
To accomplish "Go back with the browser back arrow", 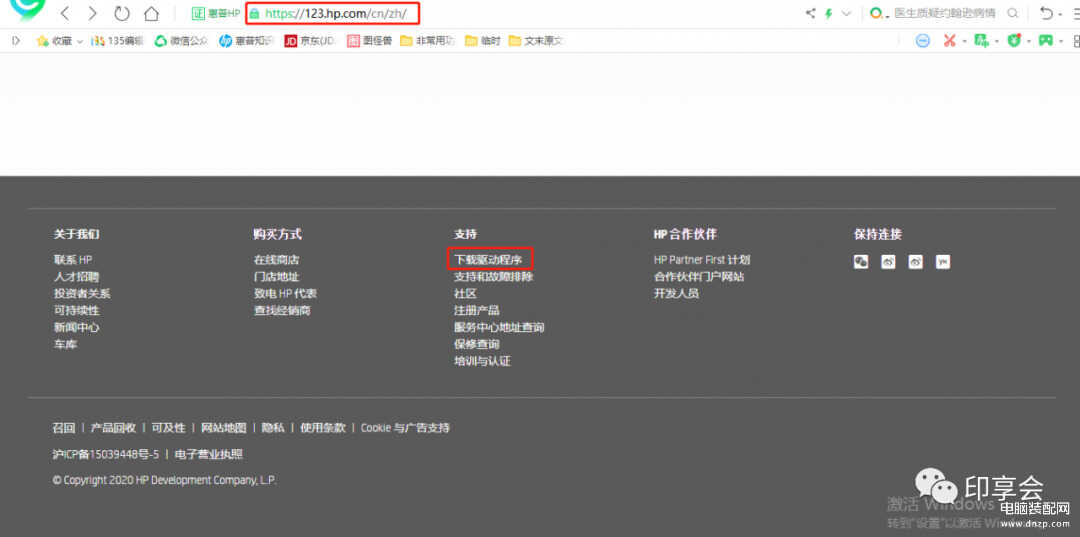I will click(x=65, y=13).
